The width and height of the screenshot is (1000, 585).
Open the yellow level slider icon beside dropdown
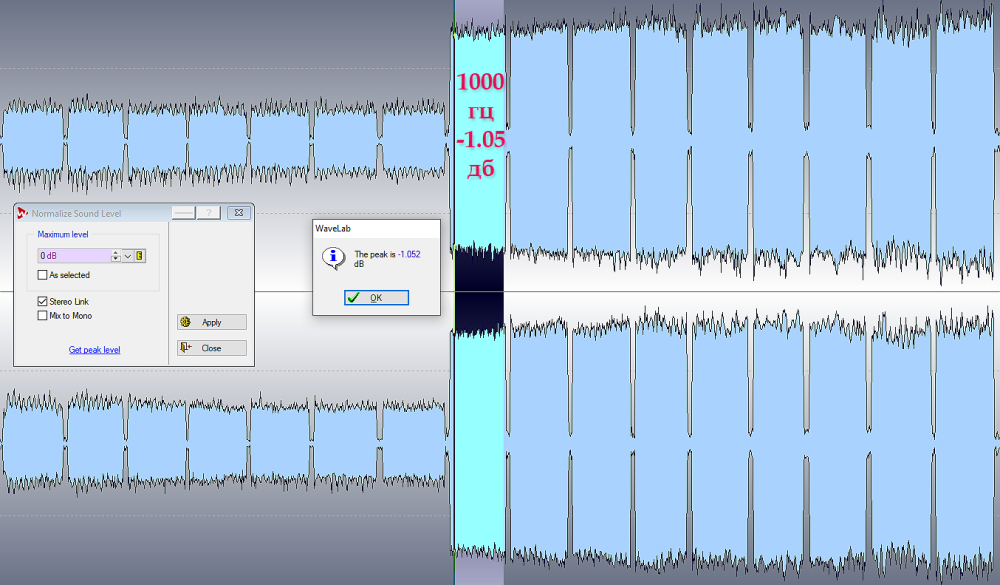tap(141, 256)
